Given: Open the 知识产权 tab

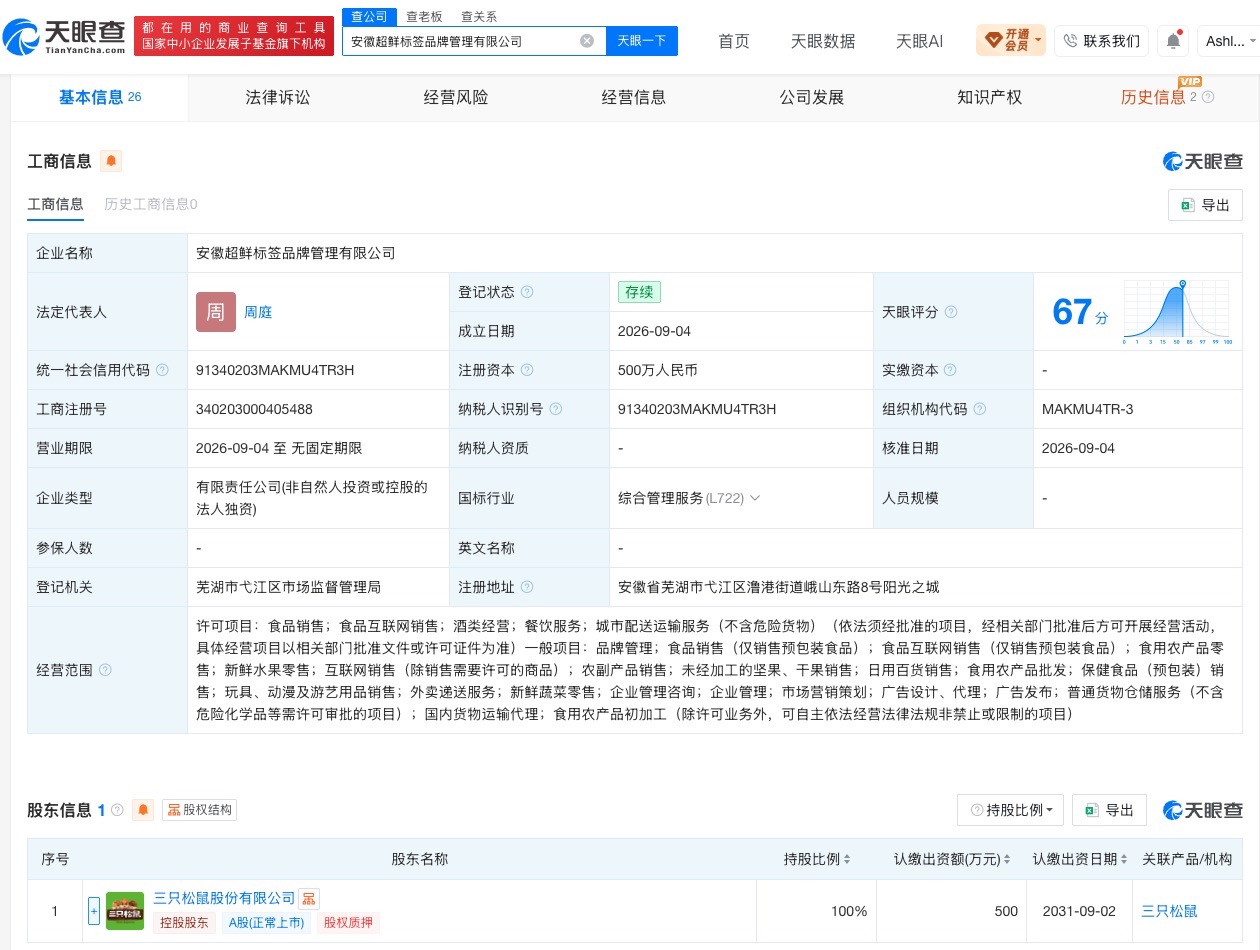Looking at the screenshot, I should tap(989, 97).
